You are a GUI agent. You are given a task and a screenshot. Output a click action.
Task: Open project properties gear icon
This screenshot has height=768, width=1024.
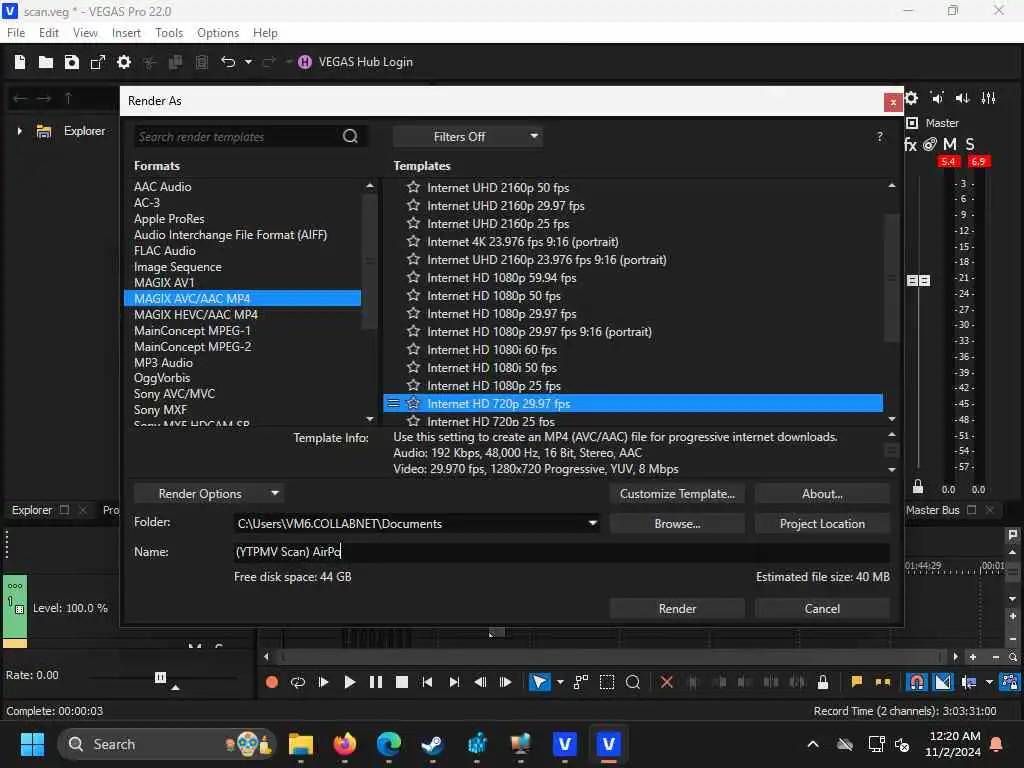[x=123, y=62]
